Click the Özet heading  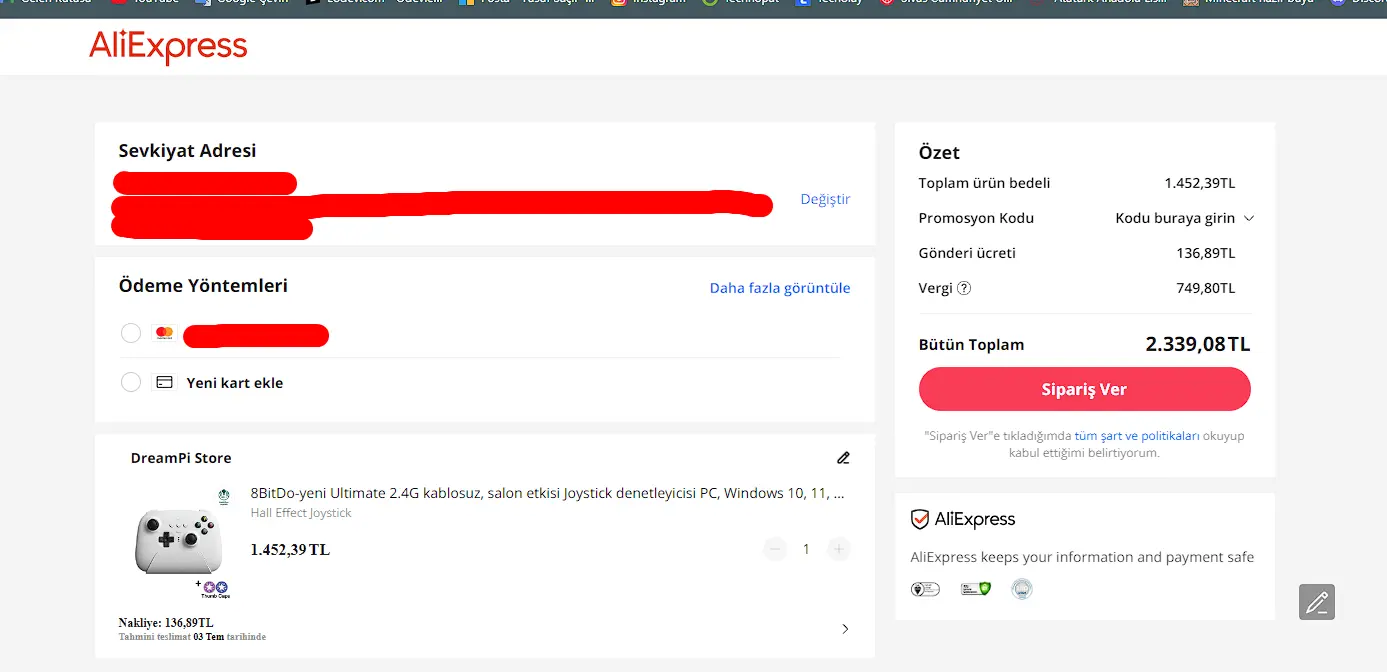pos(939,153)
